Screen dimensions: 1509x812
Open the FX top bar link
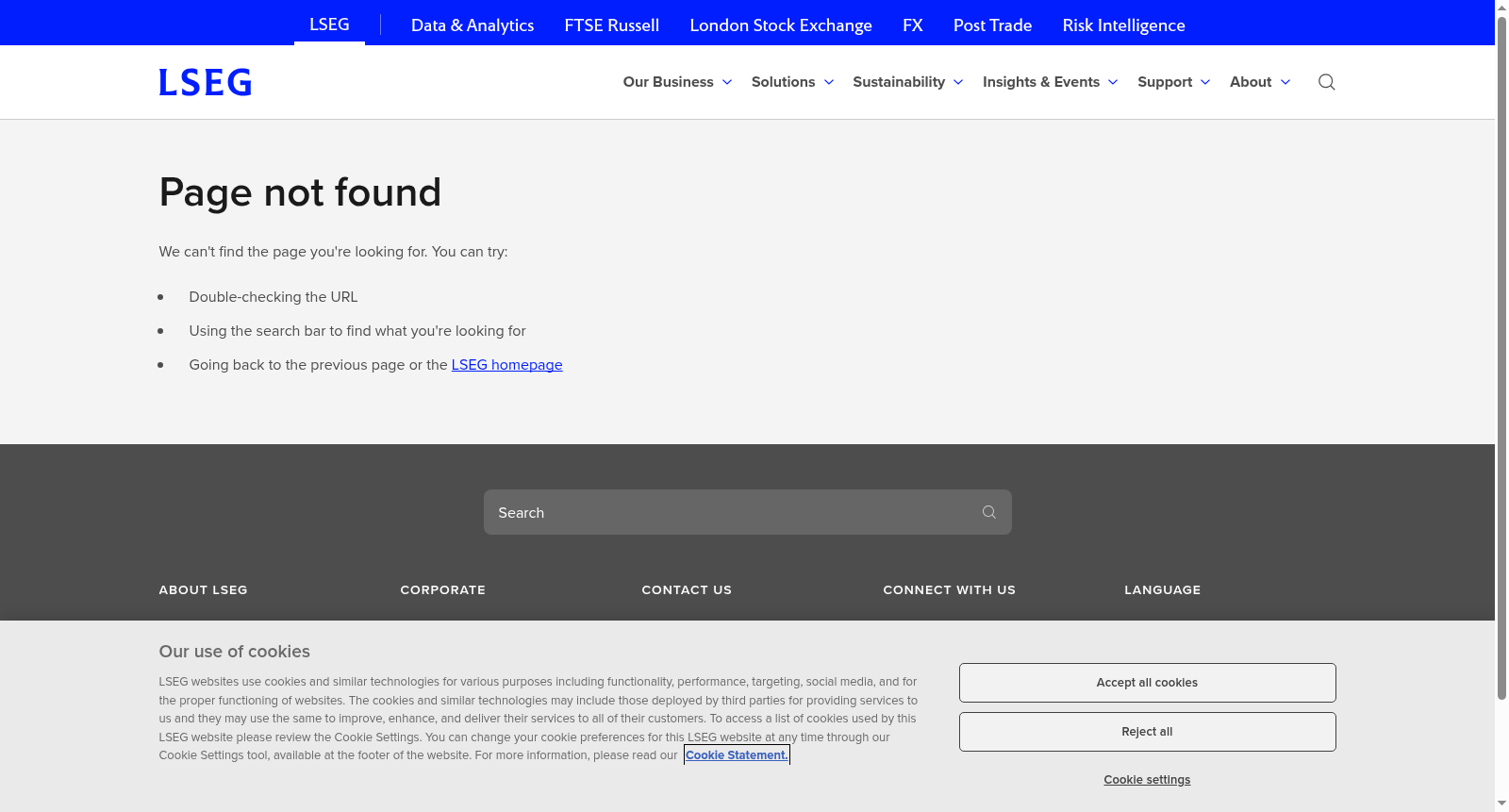(x=912, y=25)
